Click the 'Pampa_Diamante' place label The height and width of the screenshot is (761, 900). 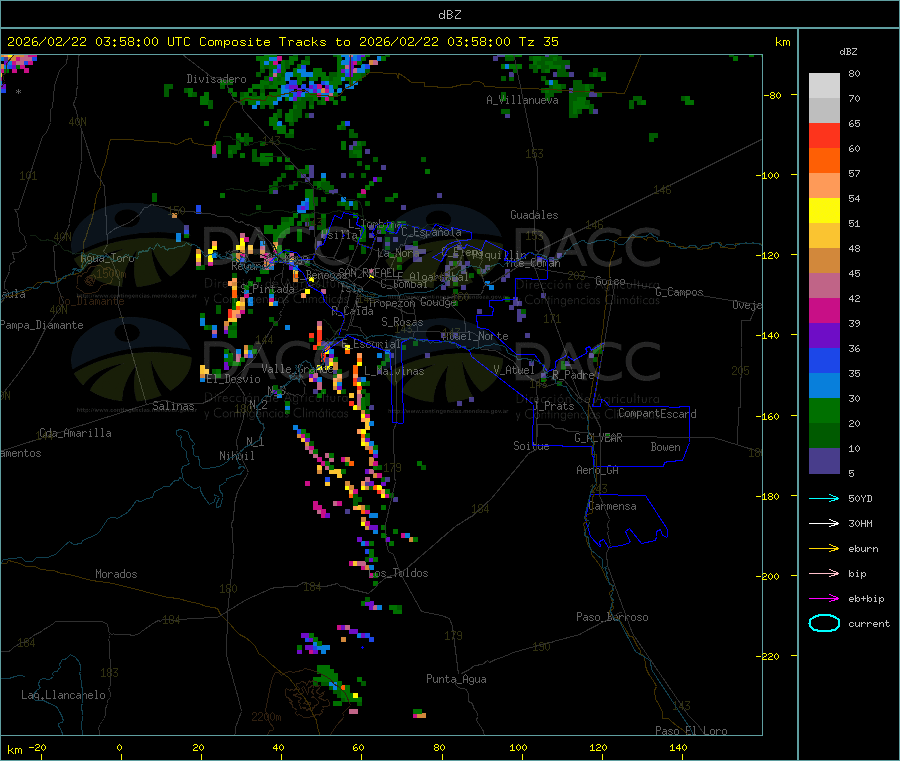42,325
